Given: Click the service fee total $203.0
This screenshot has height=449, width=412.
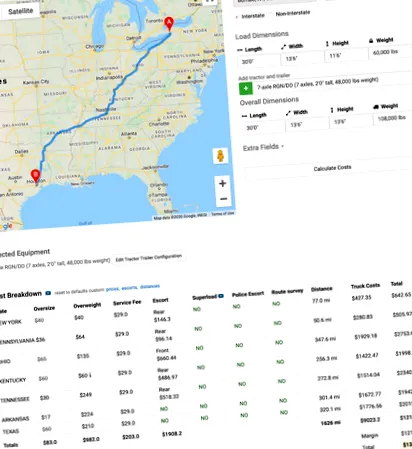Looking at the screenshot, I should (x=131, y=437).
